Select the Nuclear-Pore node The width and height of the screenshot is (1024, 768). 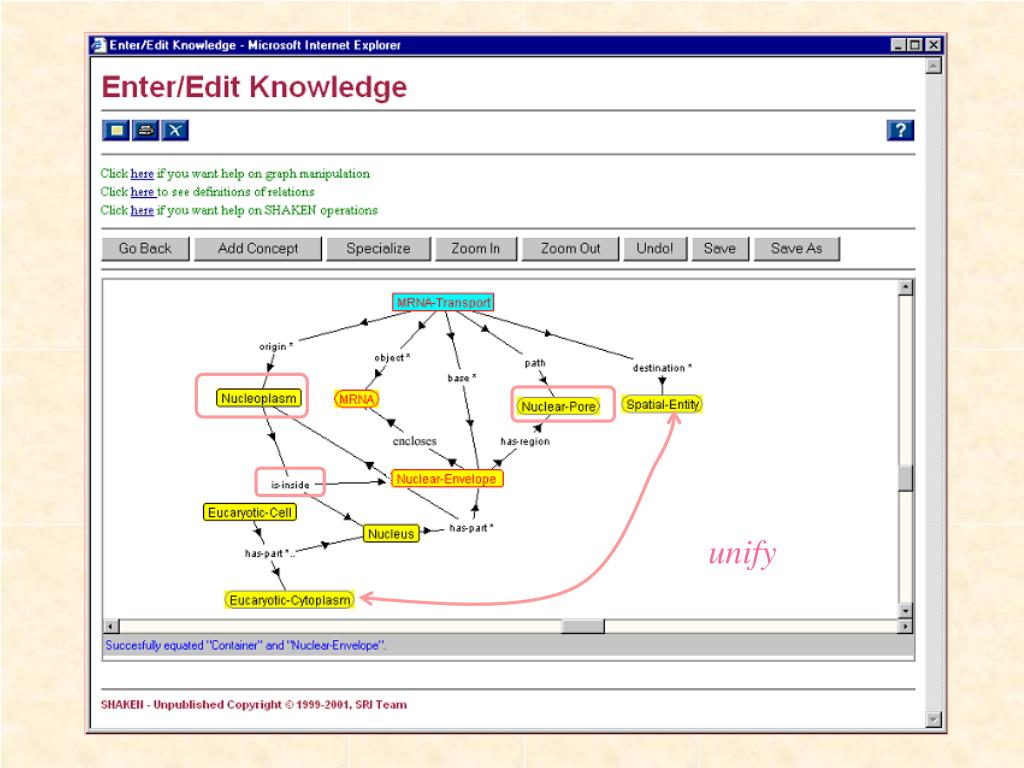558,406
